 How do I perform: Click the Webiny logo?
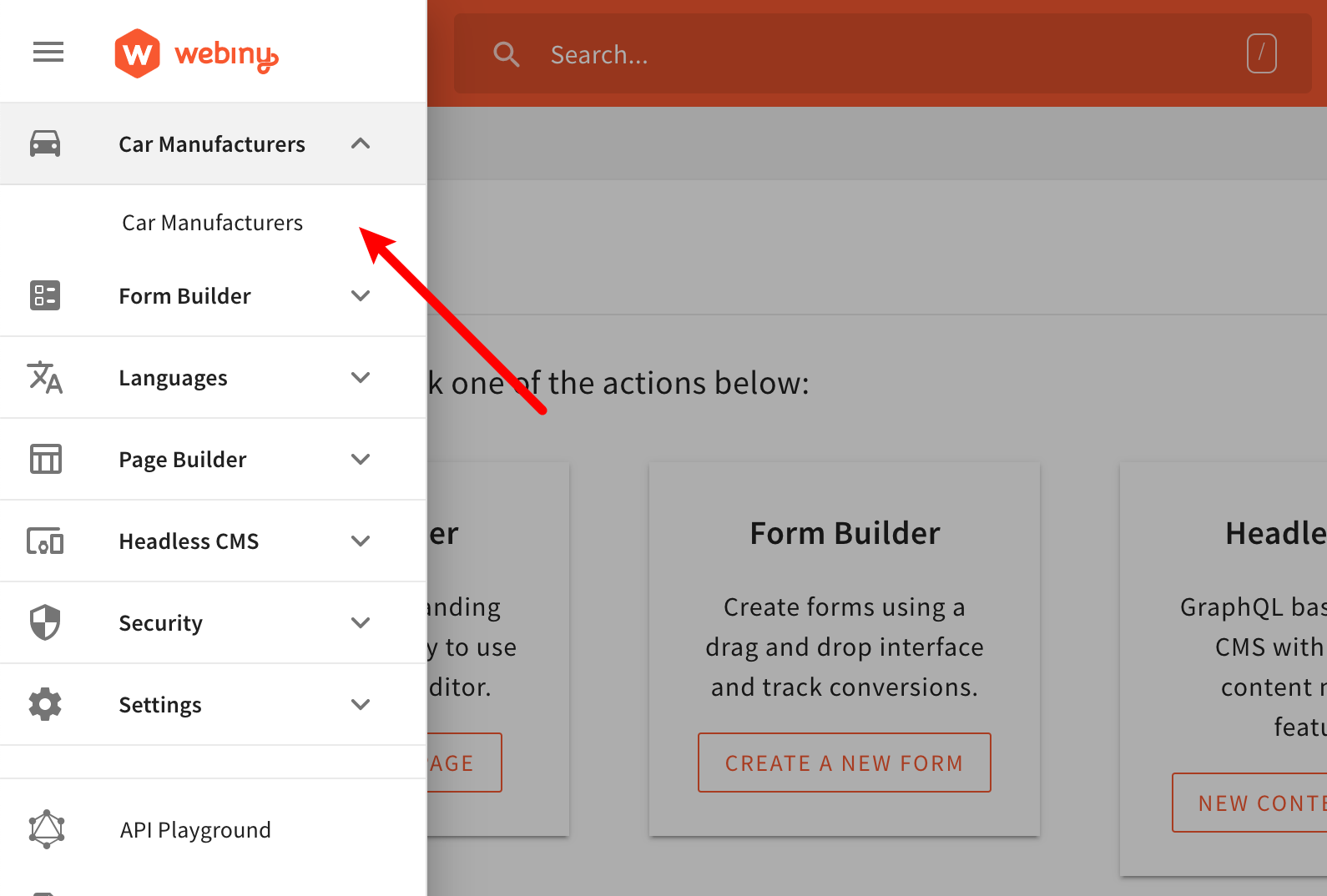click(x=196, y=54)
